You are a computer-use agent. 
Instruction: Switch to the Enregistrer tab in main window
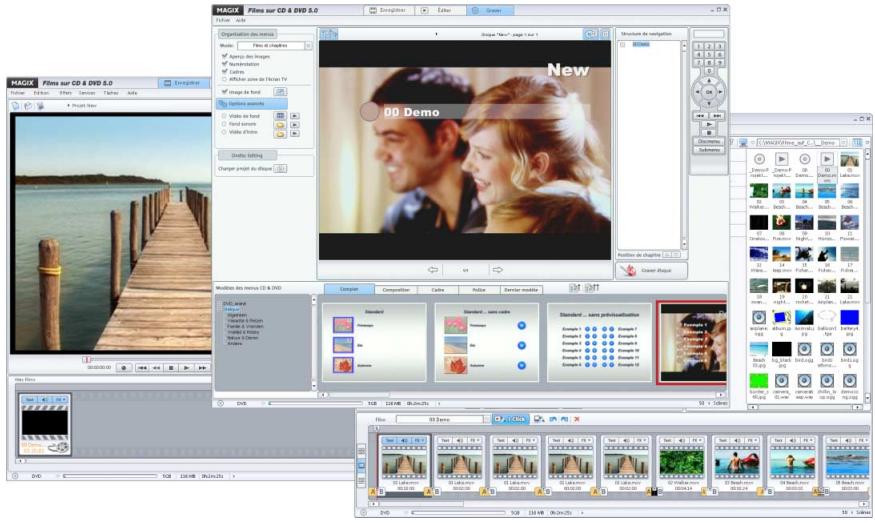click(388, 11)
